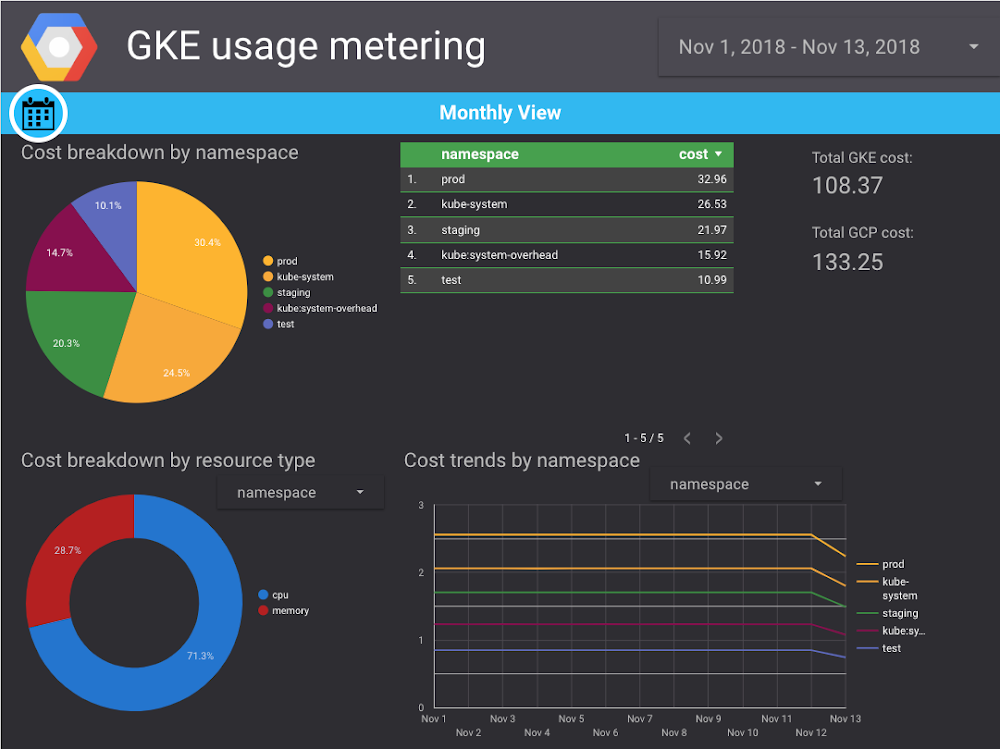
Task: Click staging legend entry in trends chart
Action: pyautogui.click(x=887, y=613)
